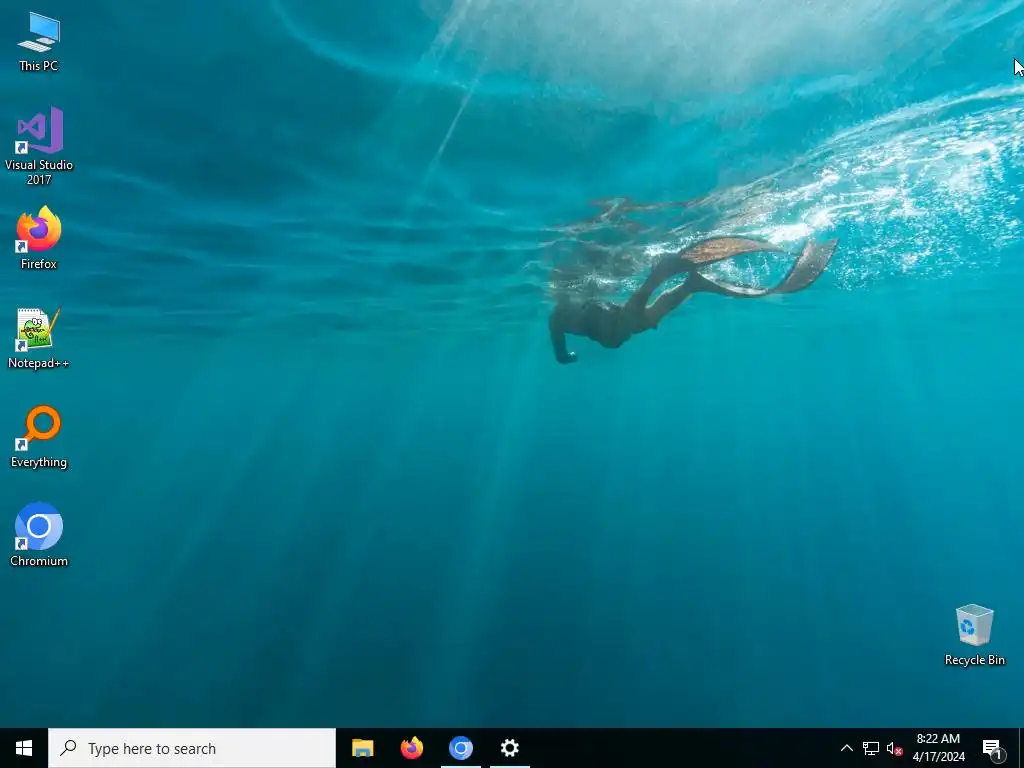The image size is (1024, 768).
Task: Click the taskbar search box
Action: click(x=192, y=748)
